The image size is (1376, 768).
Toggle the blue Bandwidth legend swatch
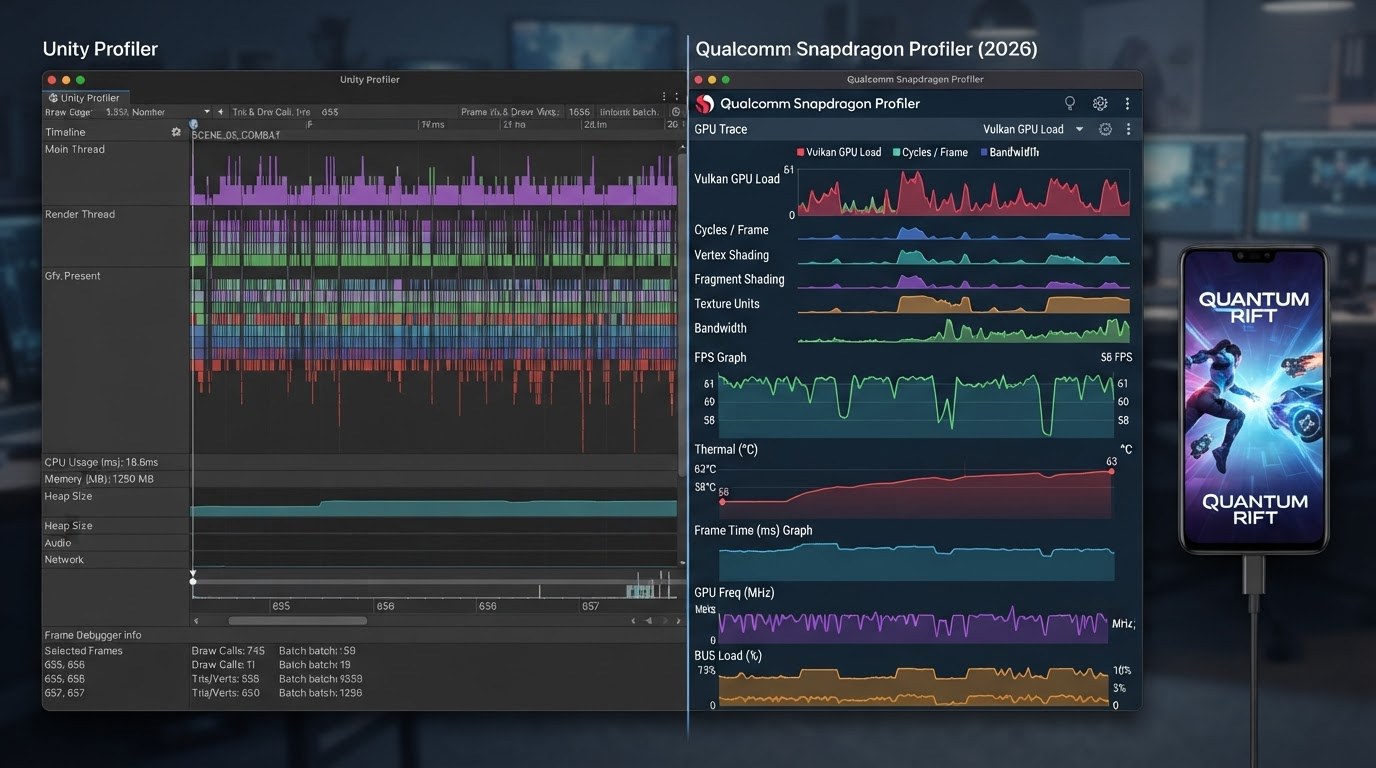pos(984,152)
